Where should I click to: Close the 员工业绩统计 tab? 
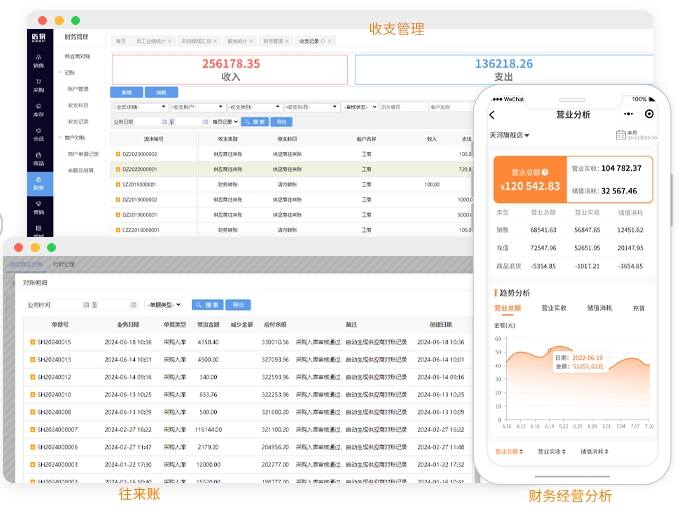(169, 41)
